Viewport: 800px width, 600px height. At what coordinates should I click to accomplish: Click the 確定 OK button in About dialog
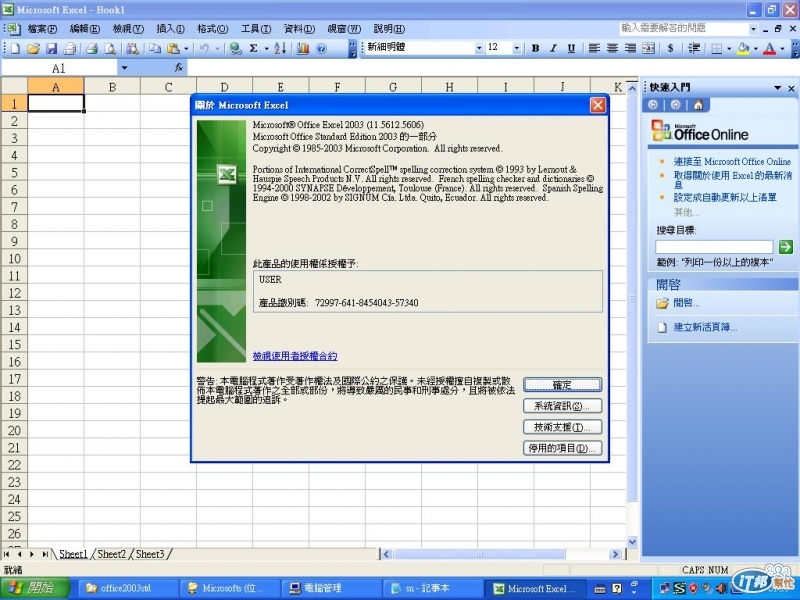(x=562, y=385)
